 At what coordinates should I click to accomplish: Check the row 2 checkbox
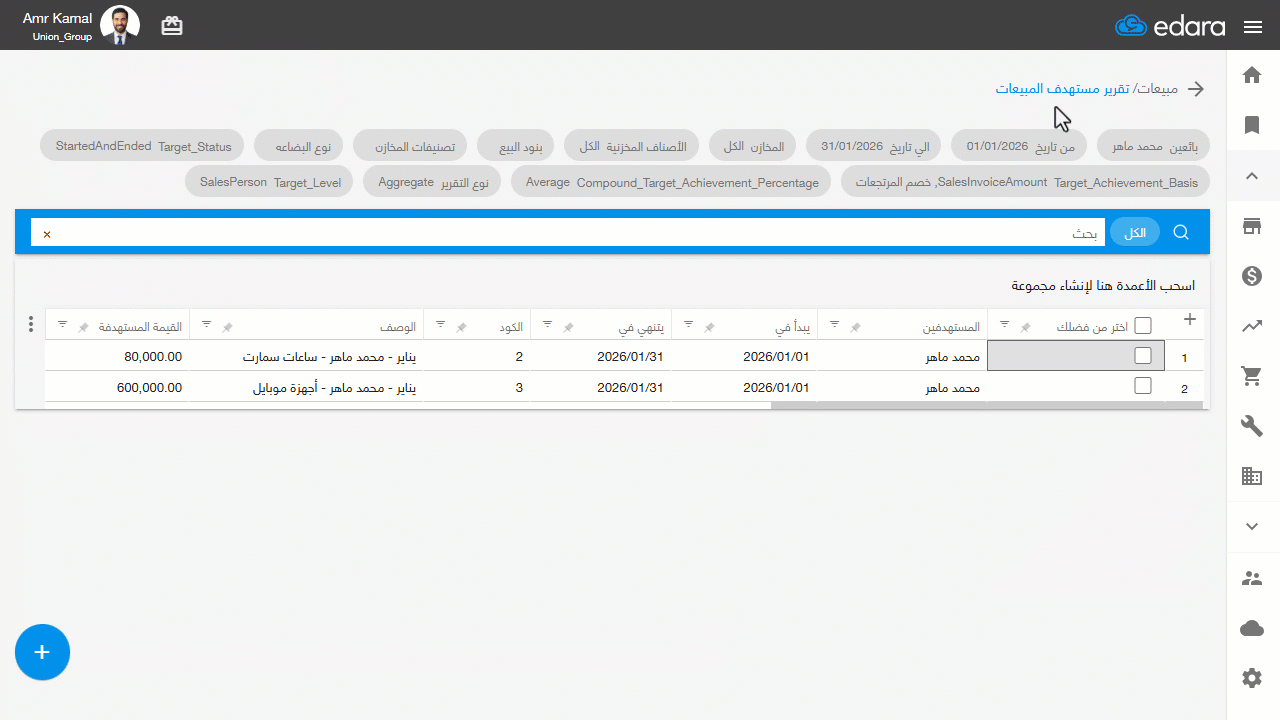(x=1143, y=386)
